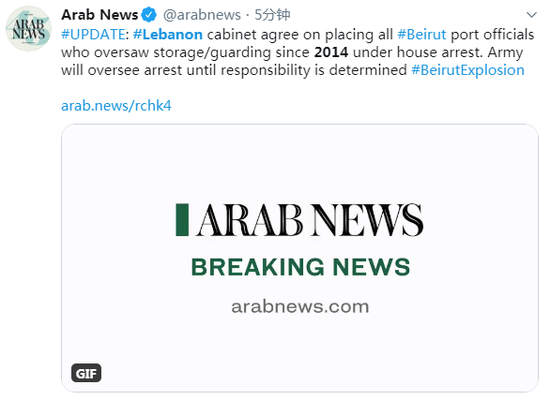Open the 5分钟 tweet timestamp

[272, 15]
